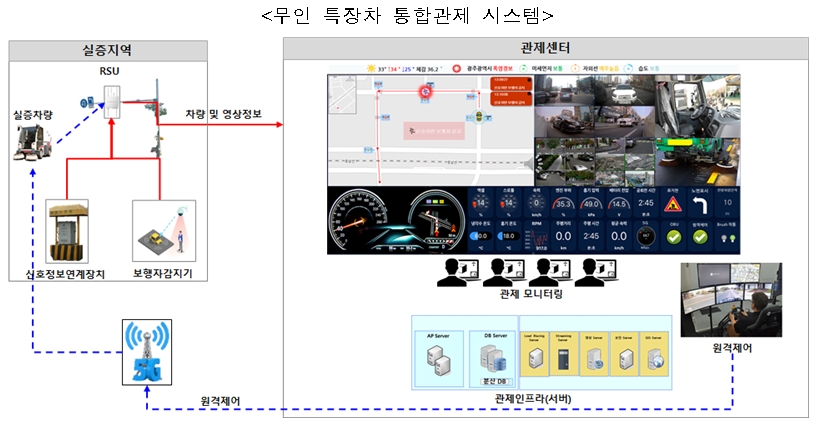Open the sweeper brush camera feed
Image resolution: width=821 pixels, height=430 pixels.
point(697,162)
